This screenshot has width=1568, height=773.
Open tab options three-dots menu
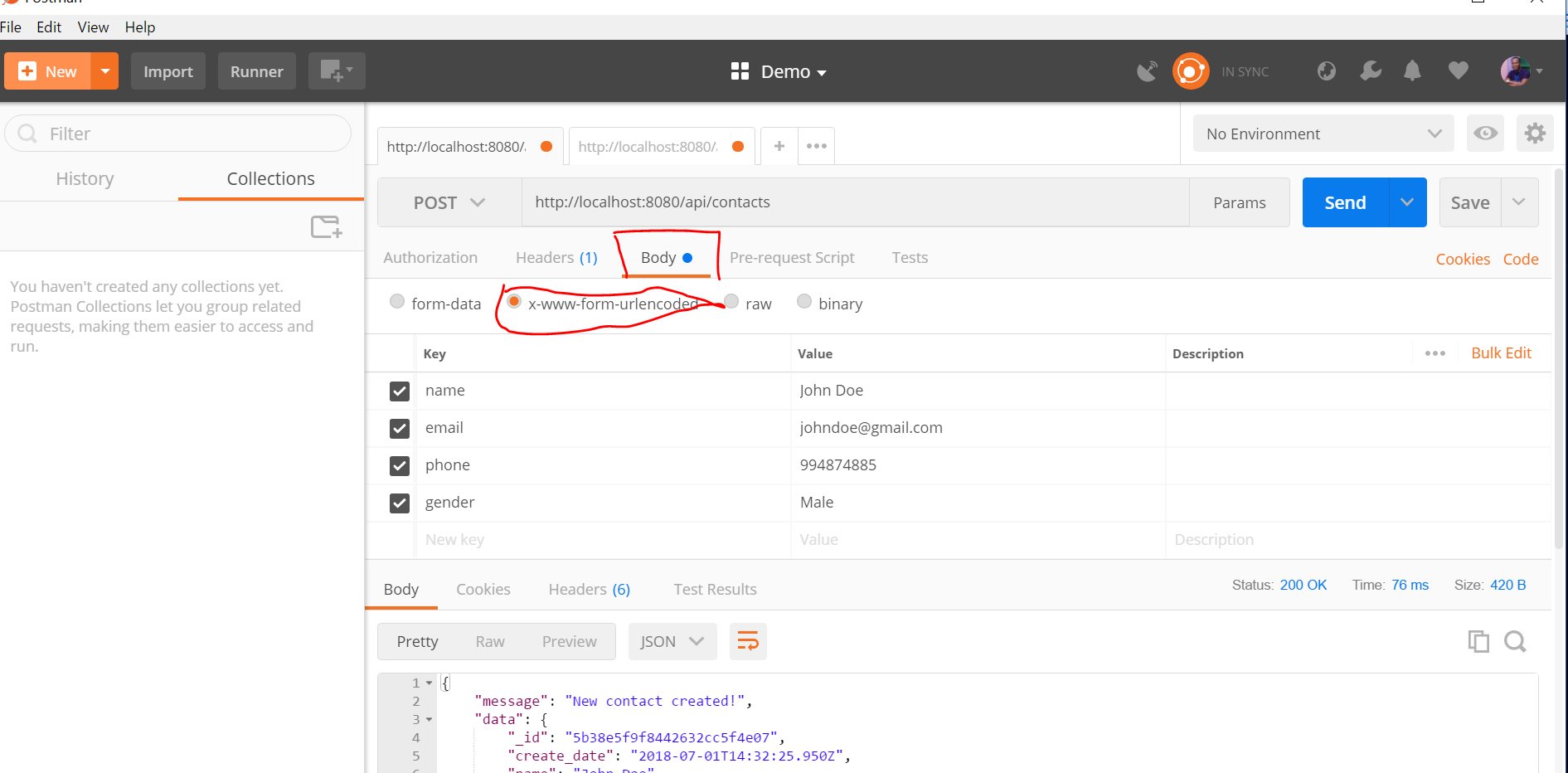(816, 146)
